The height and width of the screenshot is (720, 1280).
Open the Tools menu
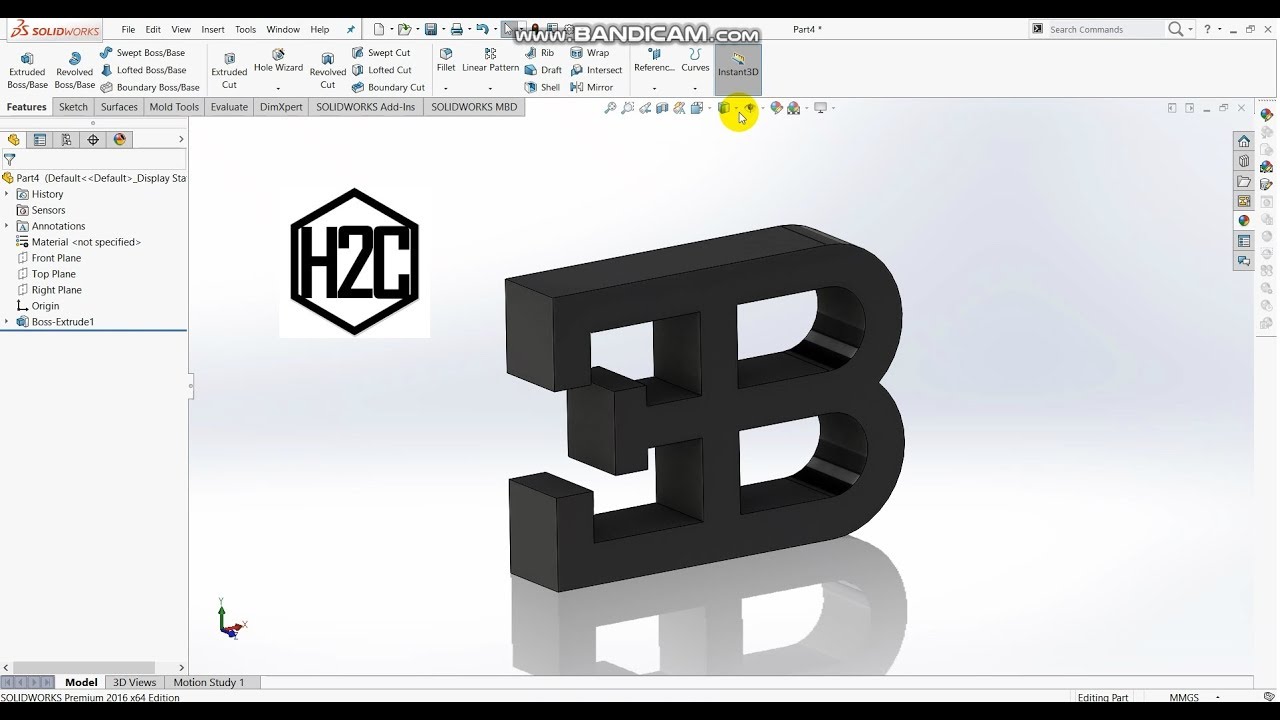(245, 30)
